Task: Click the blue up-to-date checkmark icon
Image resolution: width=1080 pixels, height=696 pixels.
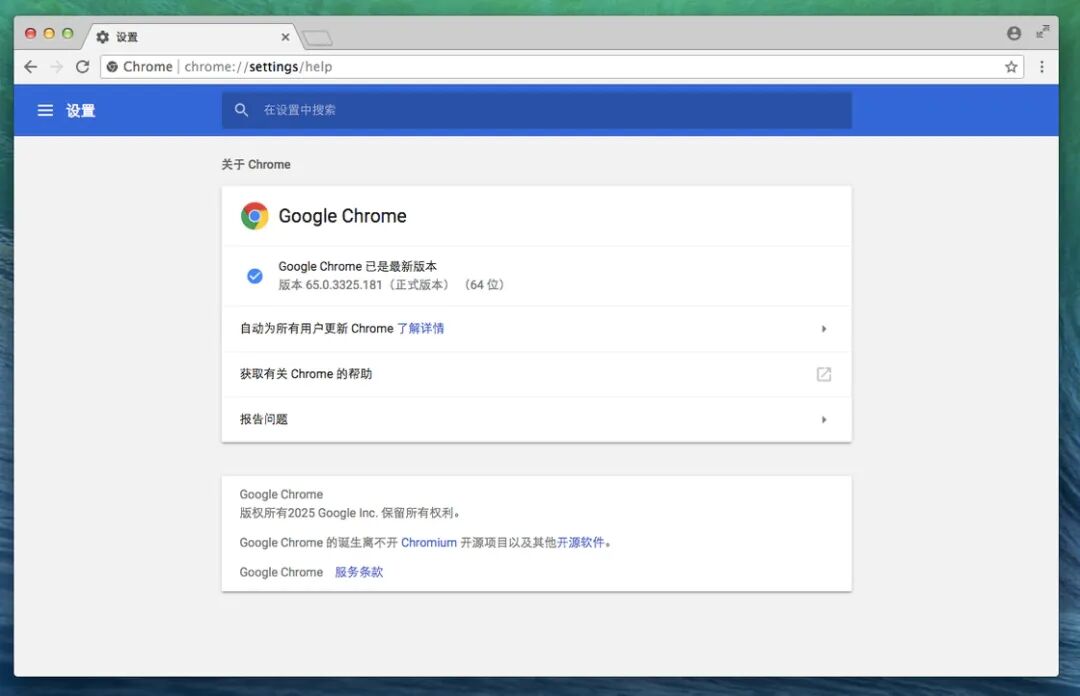Action: [x=255, y=276]
